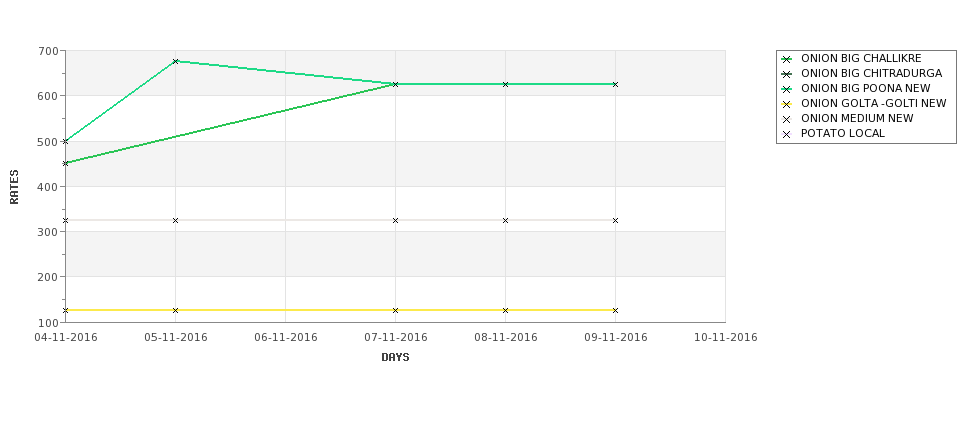Click the 06-11-2016 x-axis date label
The height and width of the screenshot is (429, 975).
pyautogui.click(x=285, y=338)
